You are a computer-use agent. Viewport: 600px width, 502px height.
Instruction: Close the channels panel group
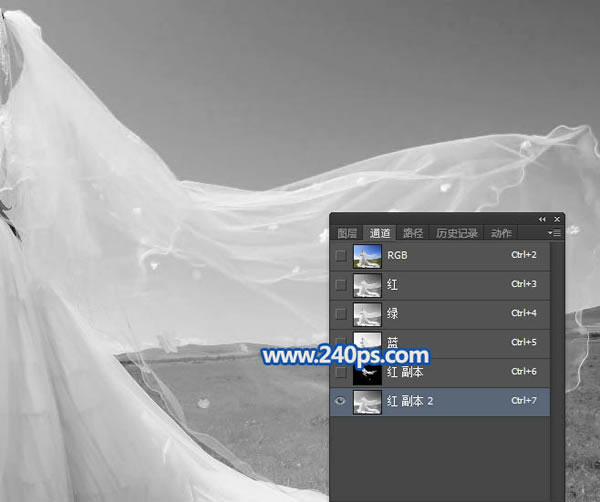coord(557,219)
